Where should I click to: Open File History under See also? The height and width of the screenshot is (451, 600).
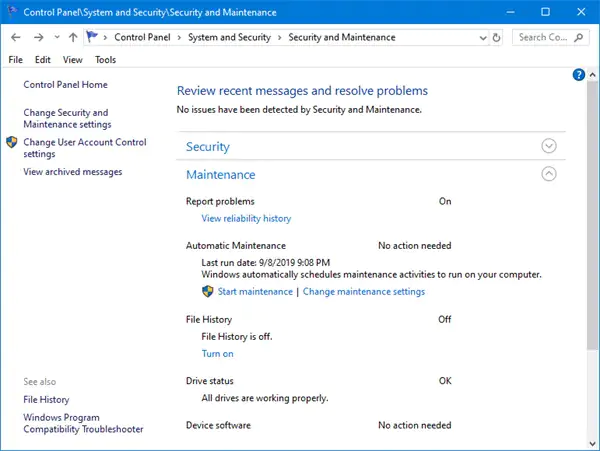[x=46, y=400]
